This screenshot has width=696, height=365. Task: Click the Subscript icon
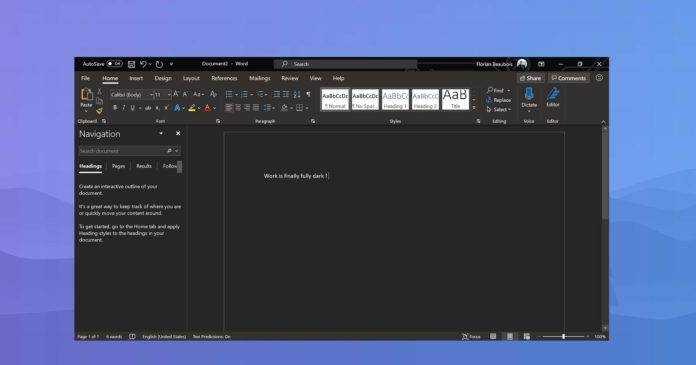coord(158,108)
